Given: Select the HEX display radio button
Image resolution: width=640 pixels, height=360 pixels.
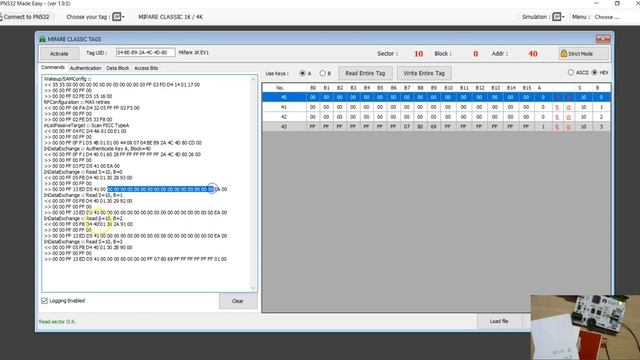Looking at the screenshot, I should click(x=595, y=72).
